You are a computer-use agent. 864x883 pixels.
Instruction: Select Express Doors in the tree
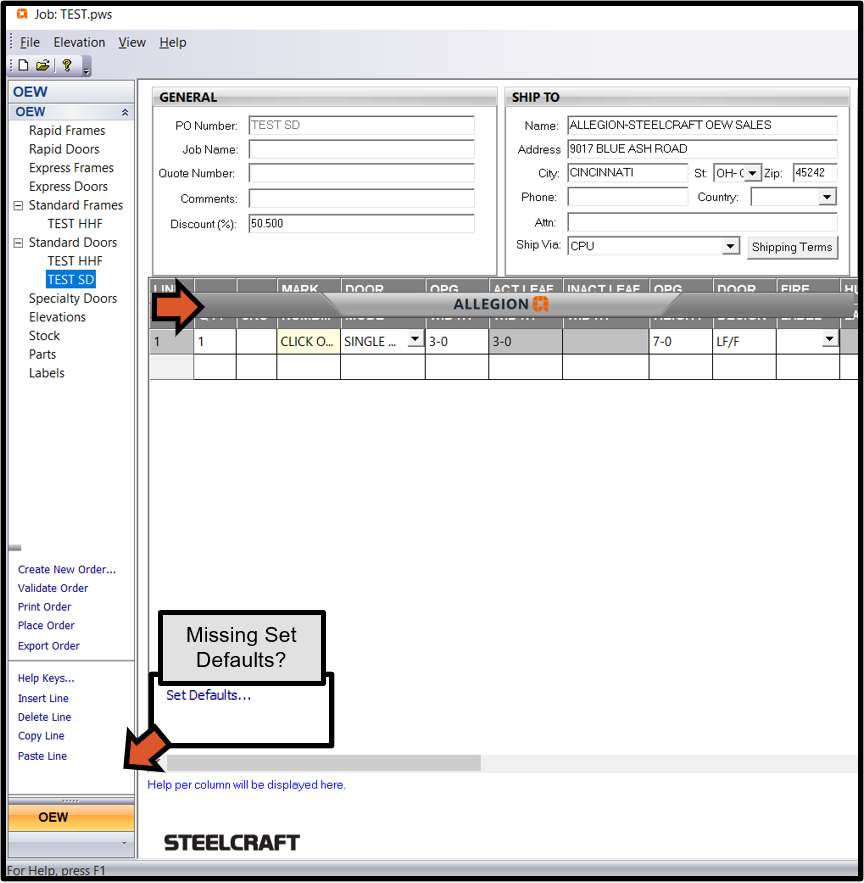(x=68, y=186)
